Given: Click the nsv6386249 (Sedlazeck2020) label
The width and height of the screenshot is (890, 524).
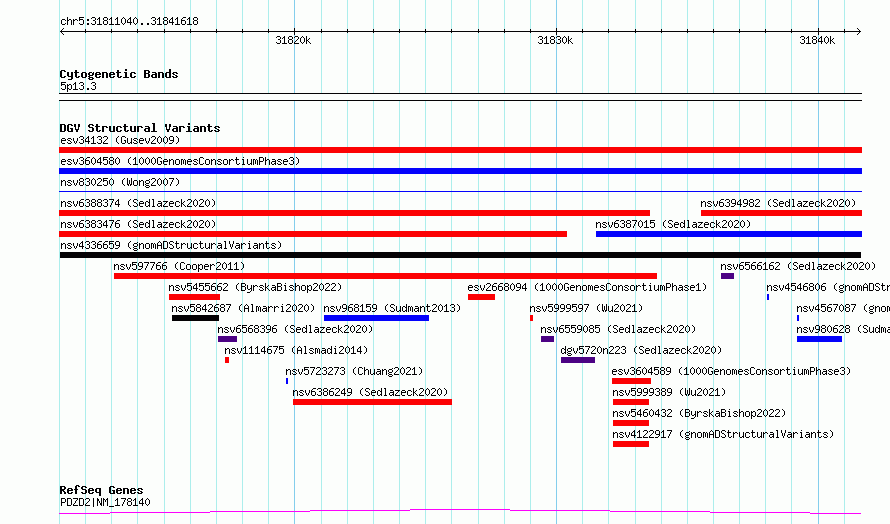Looking at the screenshot, I should (370, 392).
